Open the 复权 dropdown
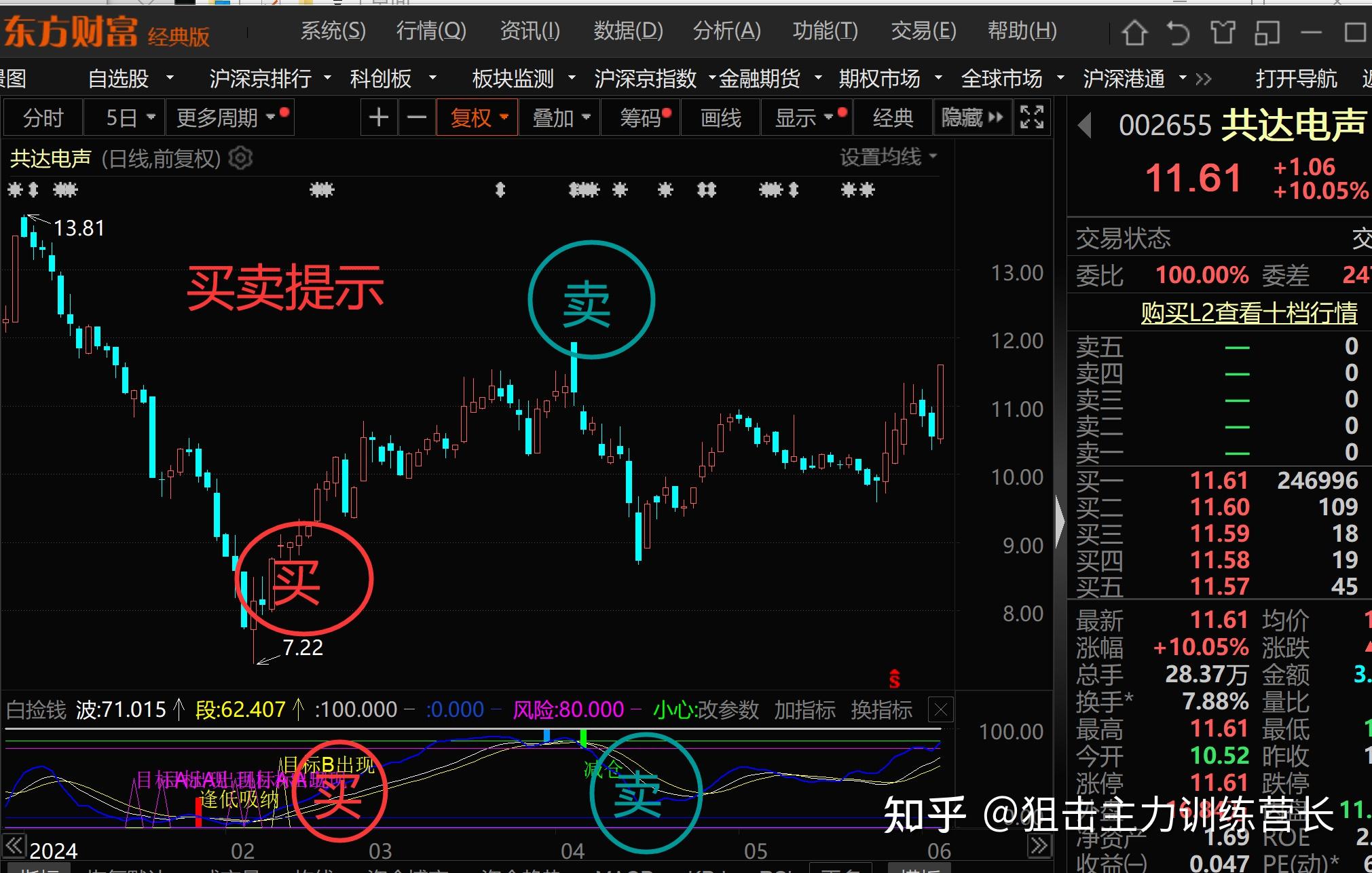Viewport: 1372px width, 873px height. (x=477, y=117)
